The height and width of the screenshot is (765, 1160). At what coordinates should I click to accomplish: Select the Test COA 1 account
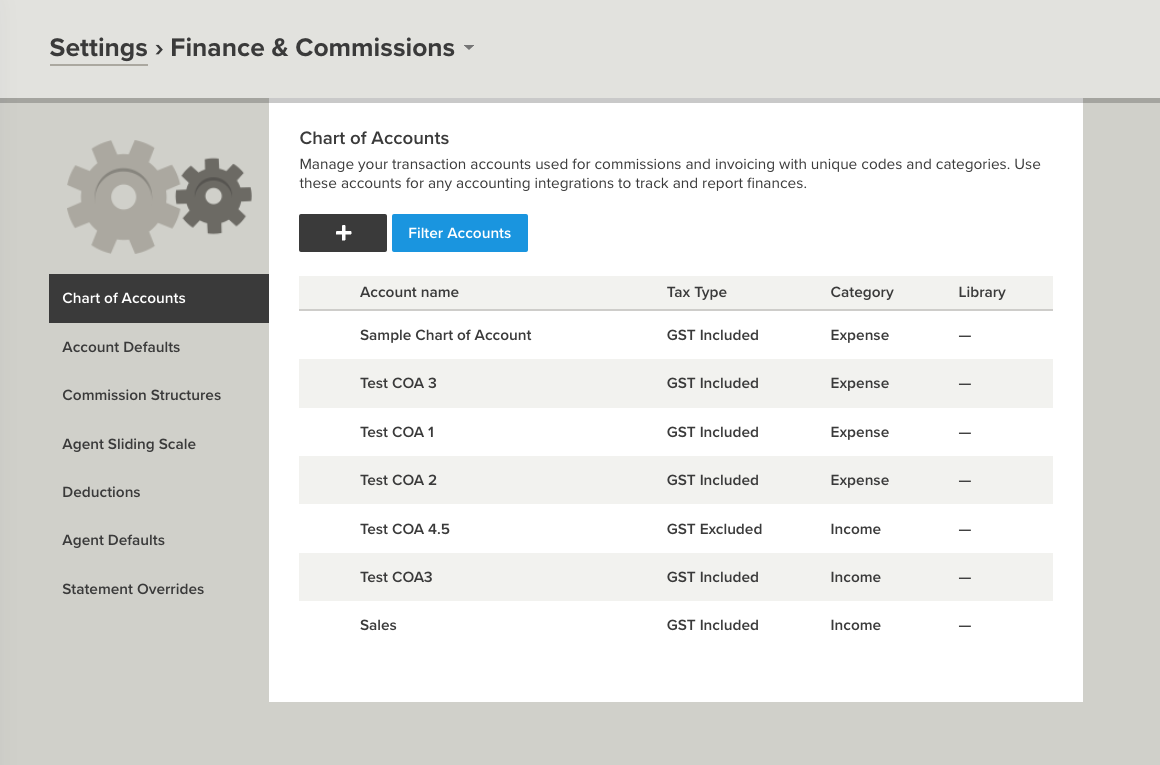click(396, 432)
